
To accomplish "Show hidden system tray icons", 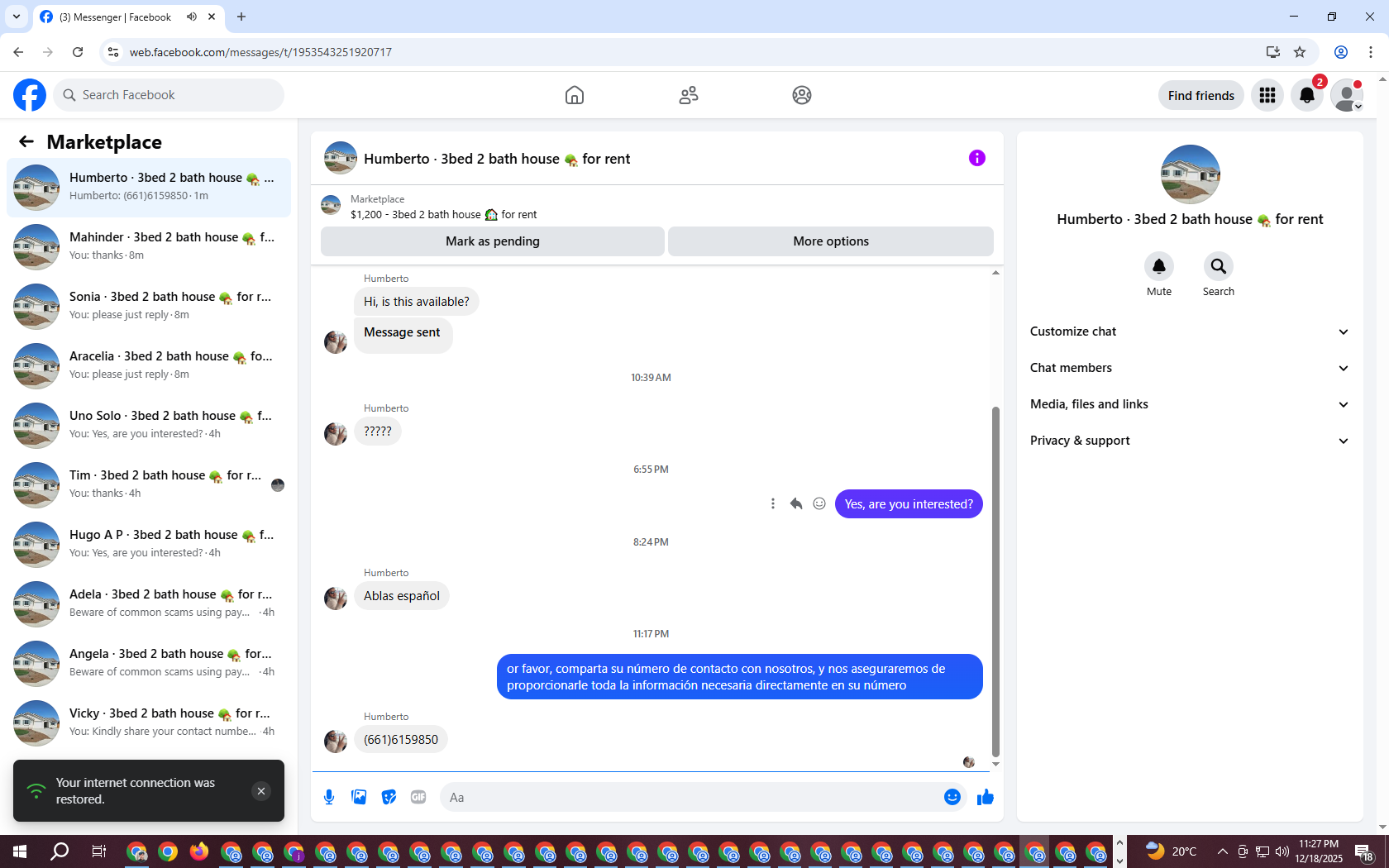I will 1222,851.
